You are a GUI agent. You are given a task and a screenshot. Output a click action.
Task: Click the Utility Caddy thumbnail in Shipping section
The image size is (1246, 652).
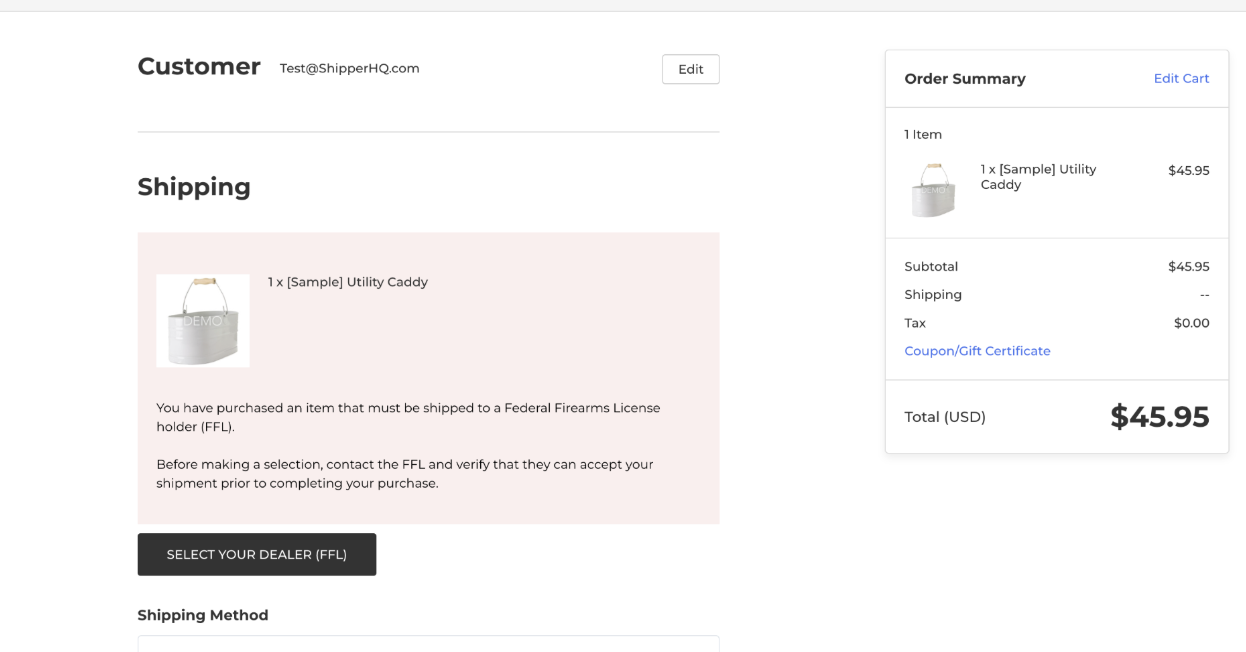(x=203, y=320)
